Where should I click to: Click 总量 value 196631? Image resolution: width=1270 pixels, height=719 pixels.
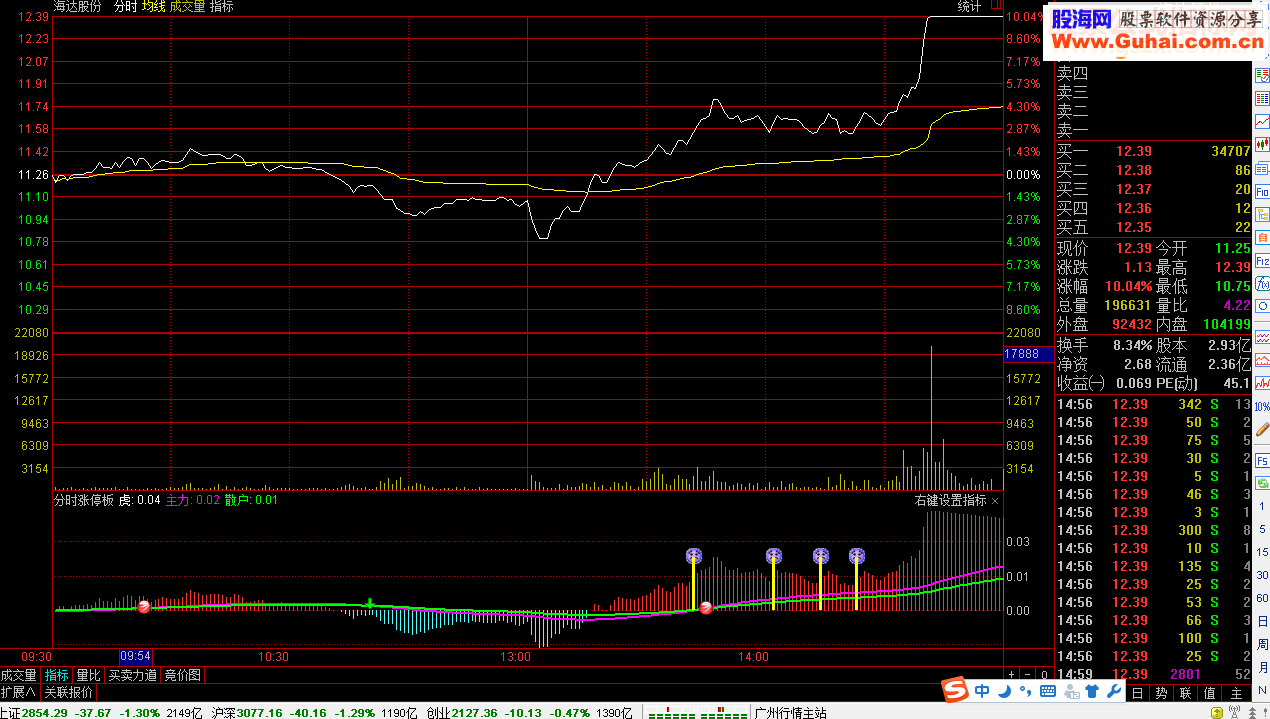click(1126, 305)
